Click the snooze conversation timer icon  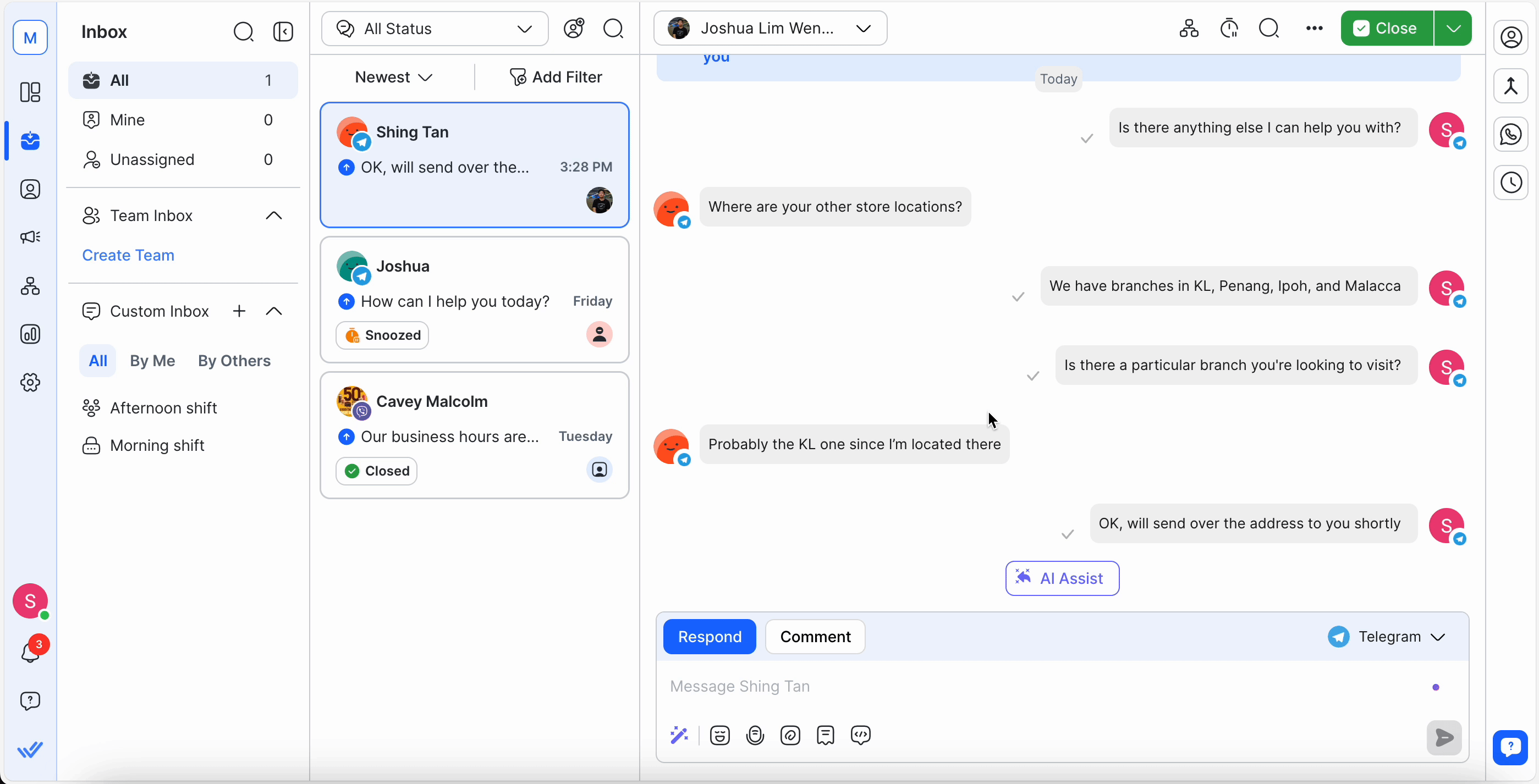tap(1229, 28)
